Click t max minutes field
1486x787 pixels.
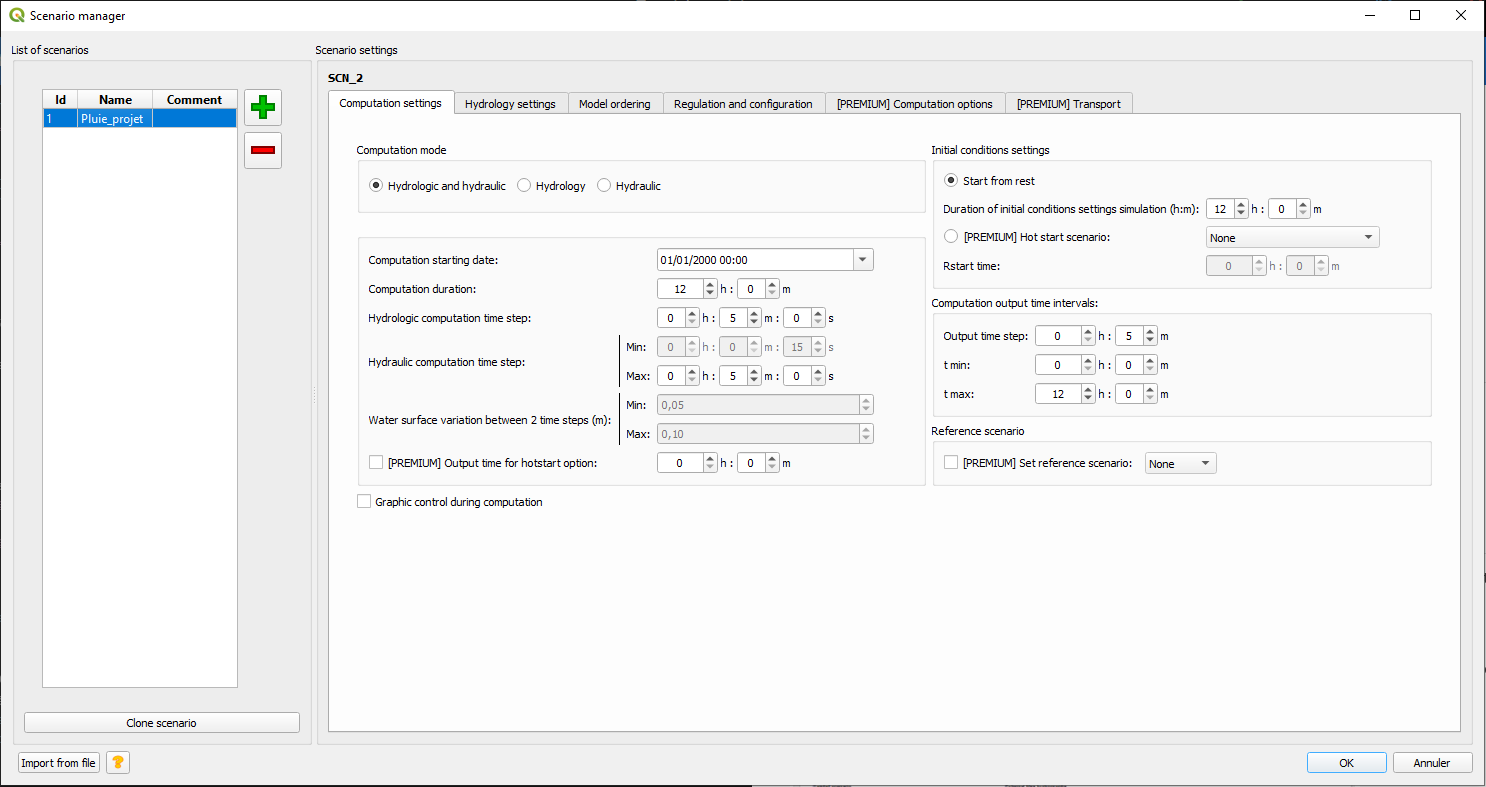pyautogui.click(x=1128, y=394)
